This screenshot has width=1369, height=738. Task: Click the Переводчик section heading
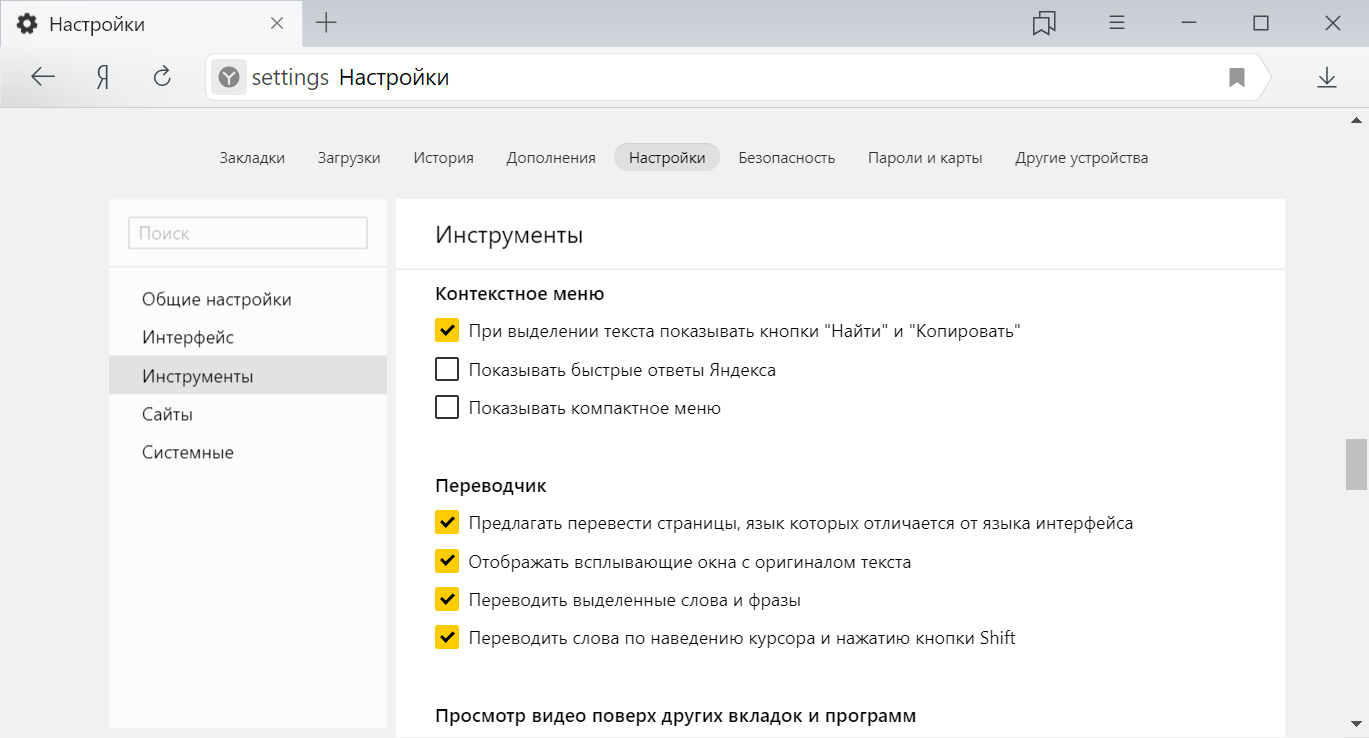coord(491,486)
